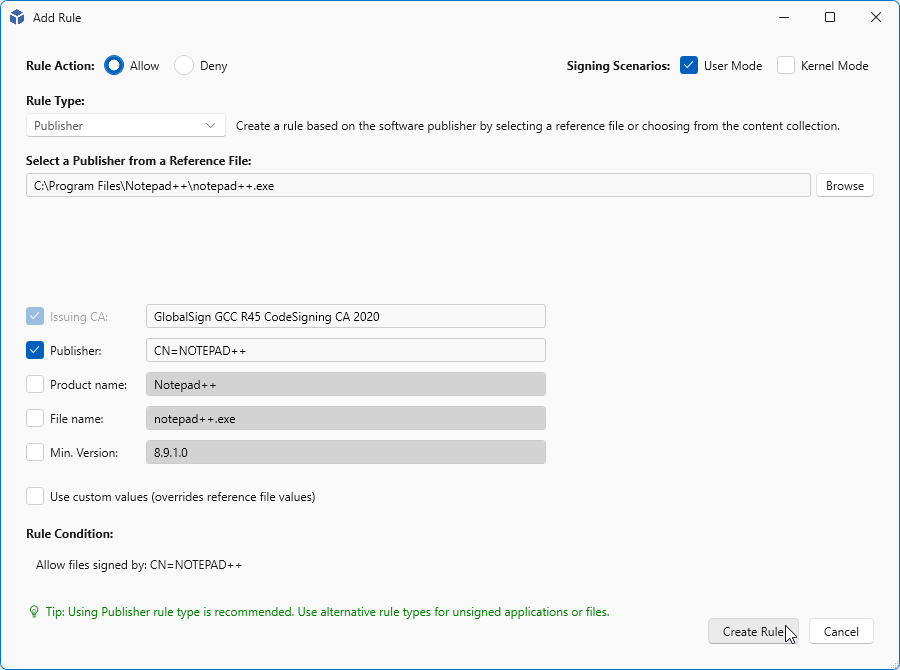Enable the File name checkbox
Screen dimensions: 900x670
pos(36,419)
